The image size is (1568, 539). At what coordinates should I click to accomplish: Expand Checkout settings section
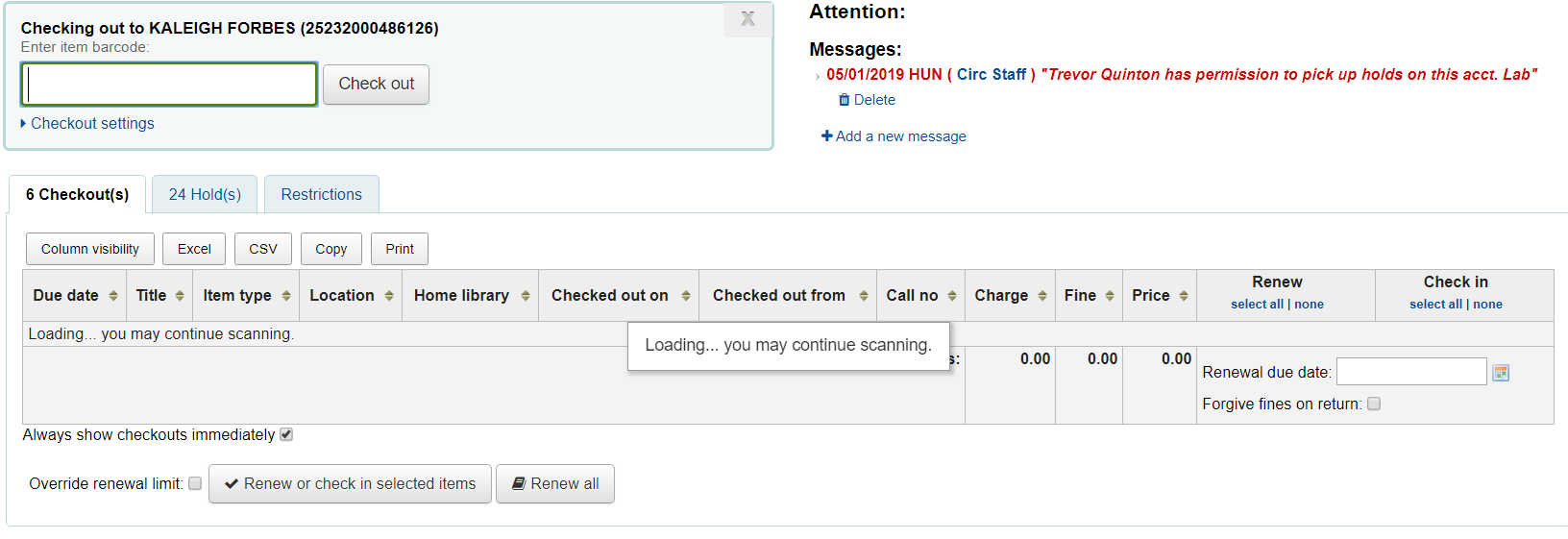[91, 124]
